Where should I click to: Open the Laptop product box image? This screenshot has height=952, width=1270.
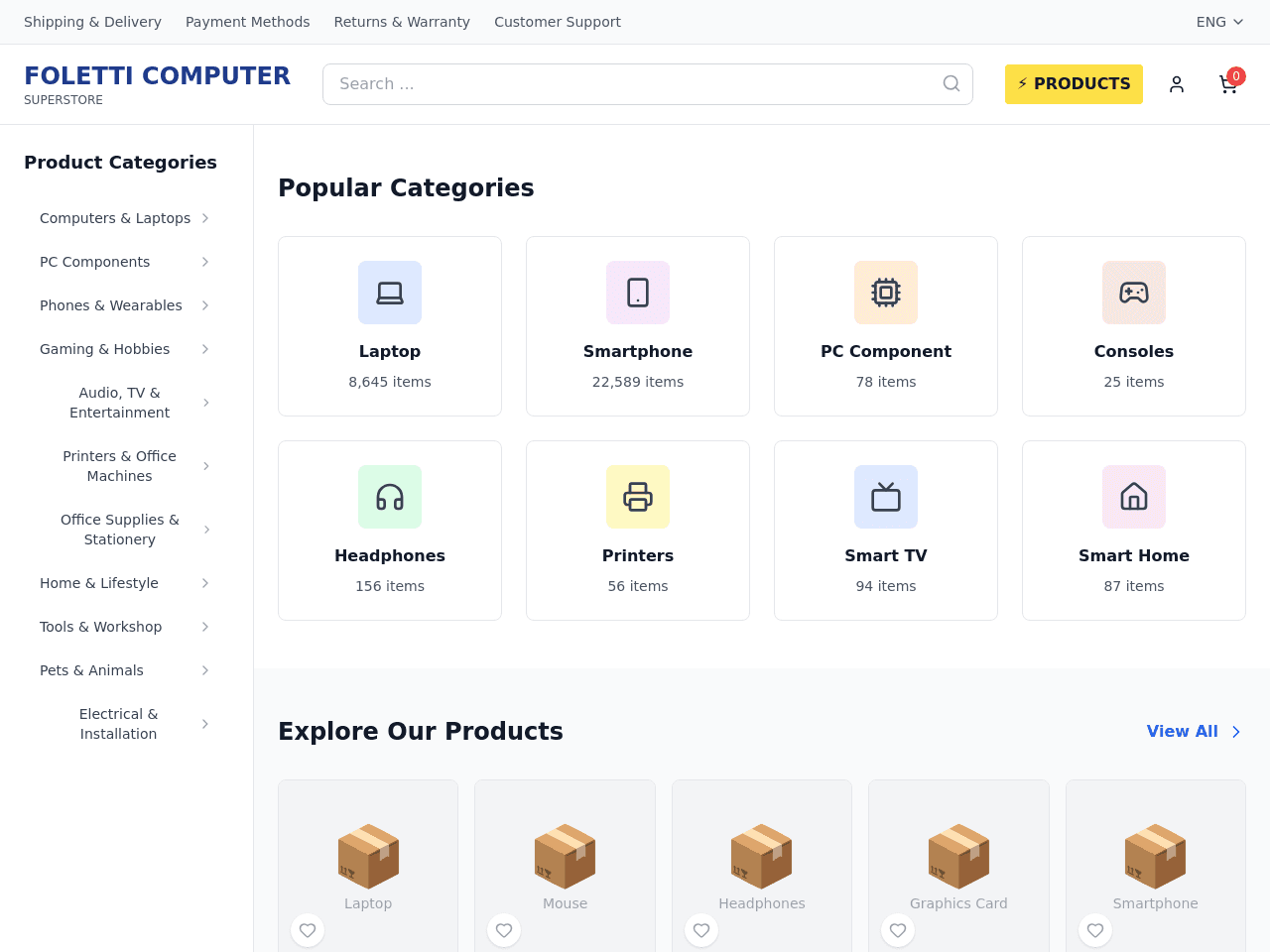(368, 856)
